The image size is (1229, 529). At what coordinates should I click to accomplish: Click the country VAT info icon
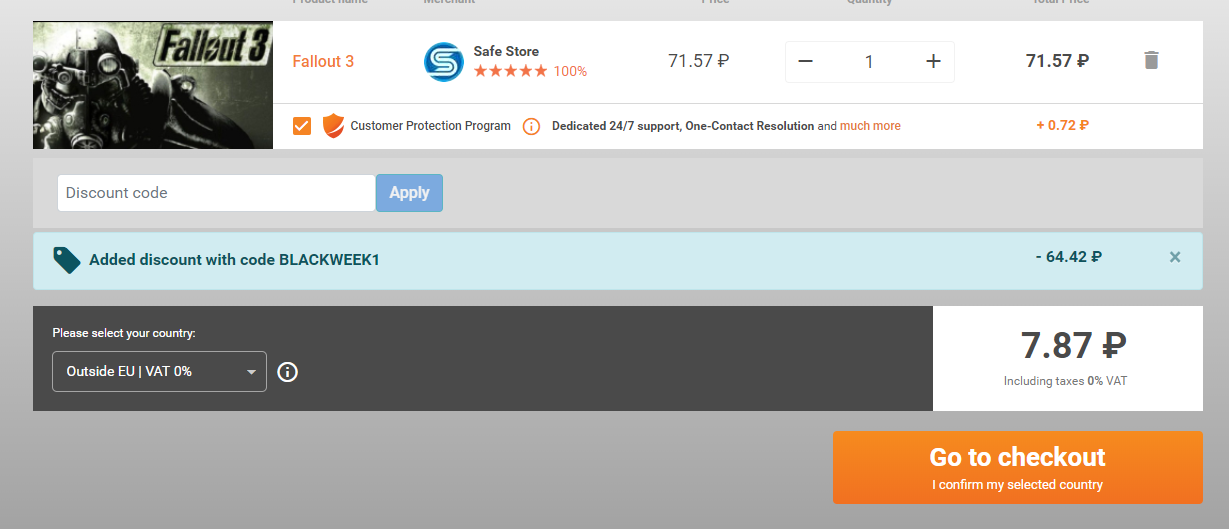tap(287, 372)
